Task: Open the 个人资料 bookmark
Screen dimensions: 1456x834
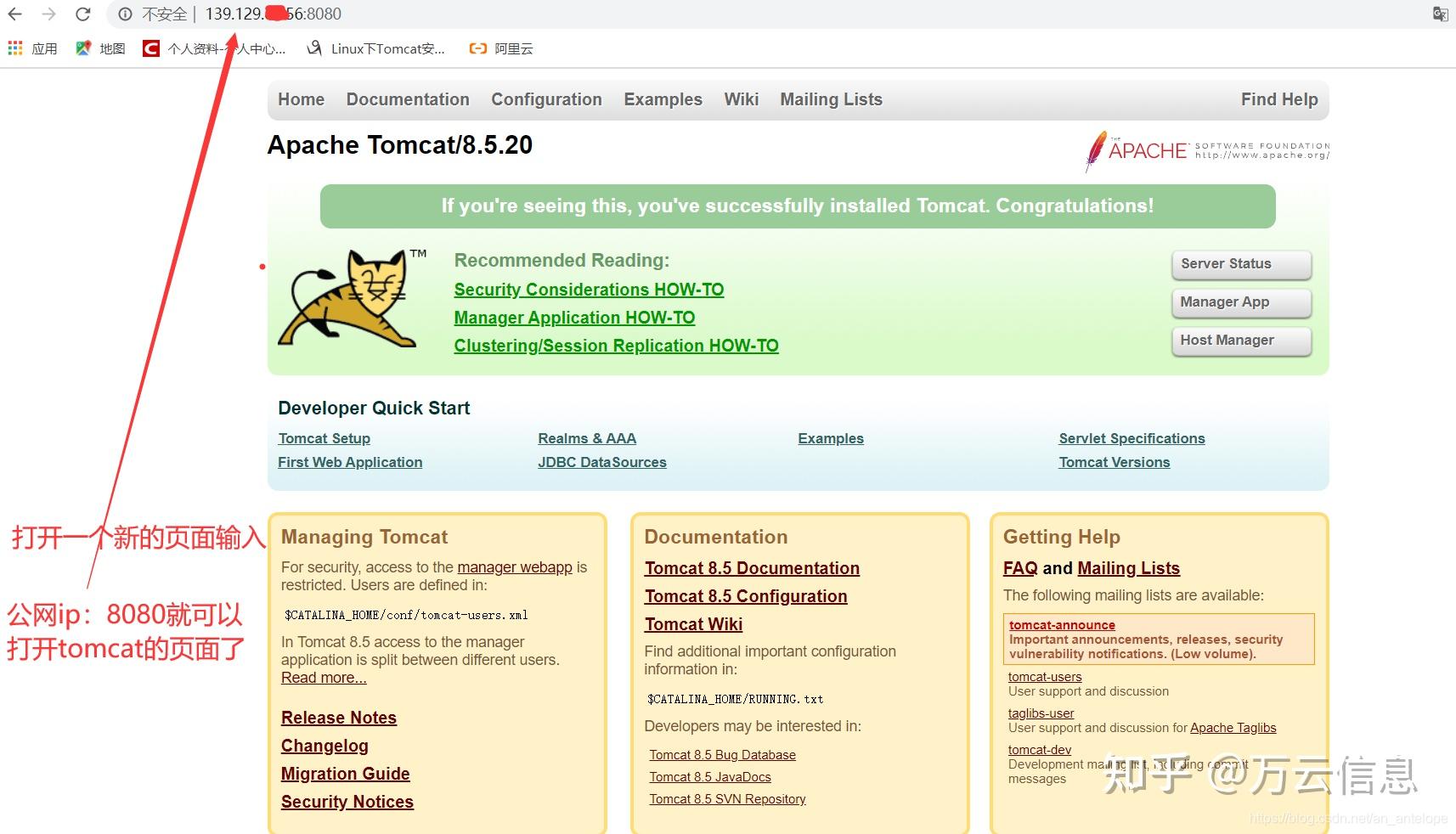Action: (215, 48)
